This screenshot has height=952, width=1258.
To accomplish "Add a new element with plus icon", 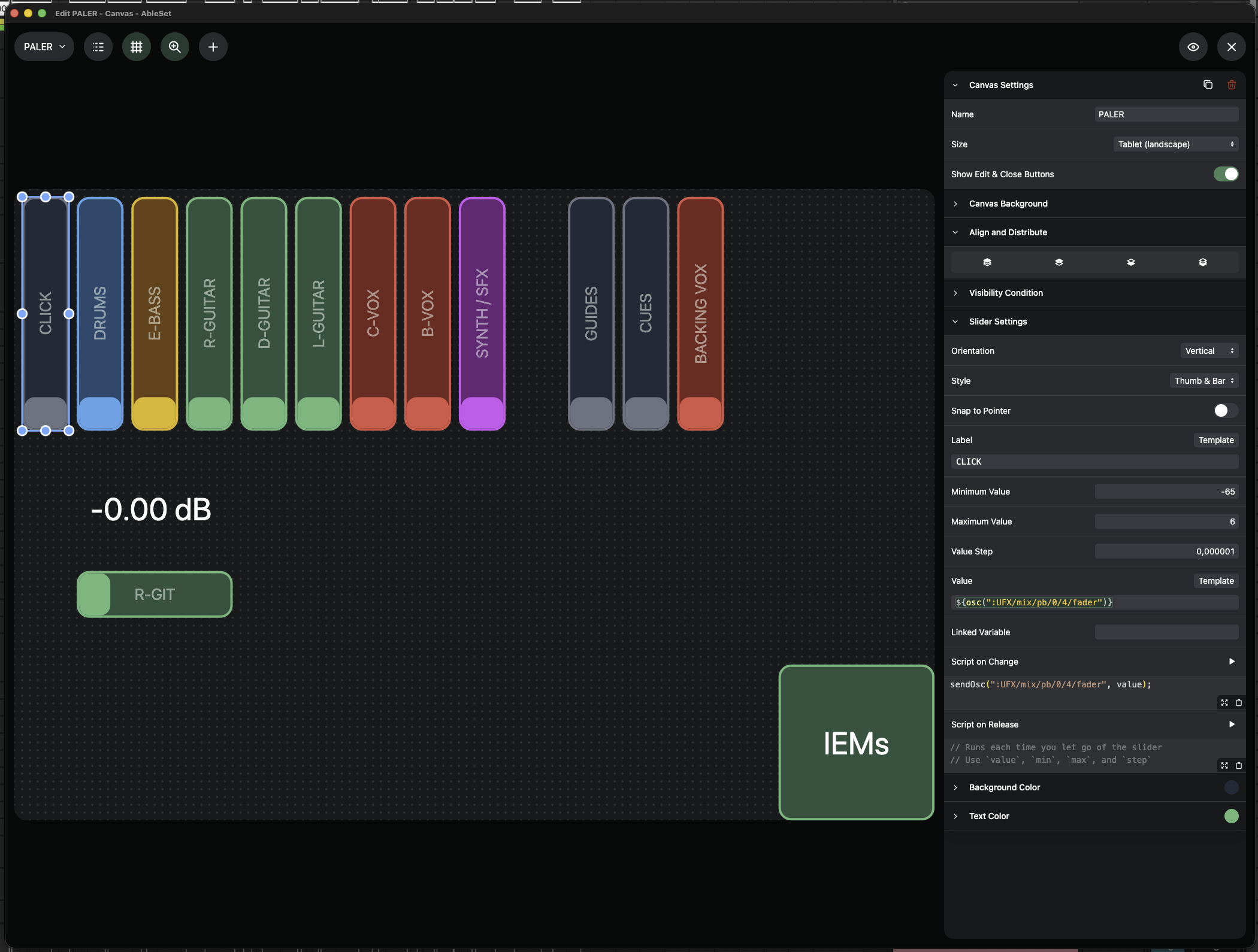I will pyautogui.click(x=213, y=47).
